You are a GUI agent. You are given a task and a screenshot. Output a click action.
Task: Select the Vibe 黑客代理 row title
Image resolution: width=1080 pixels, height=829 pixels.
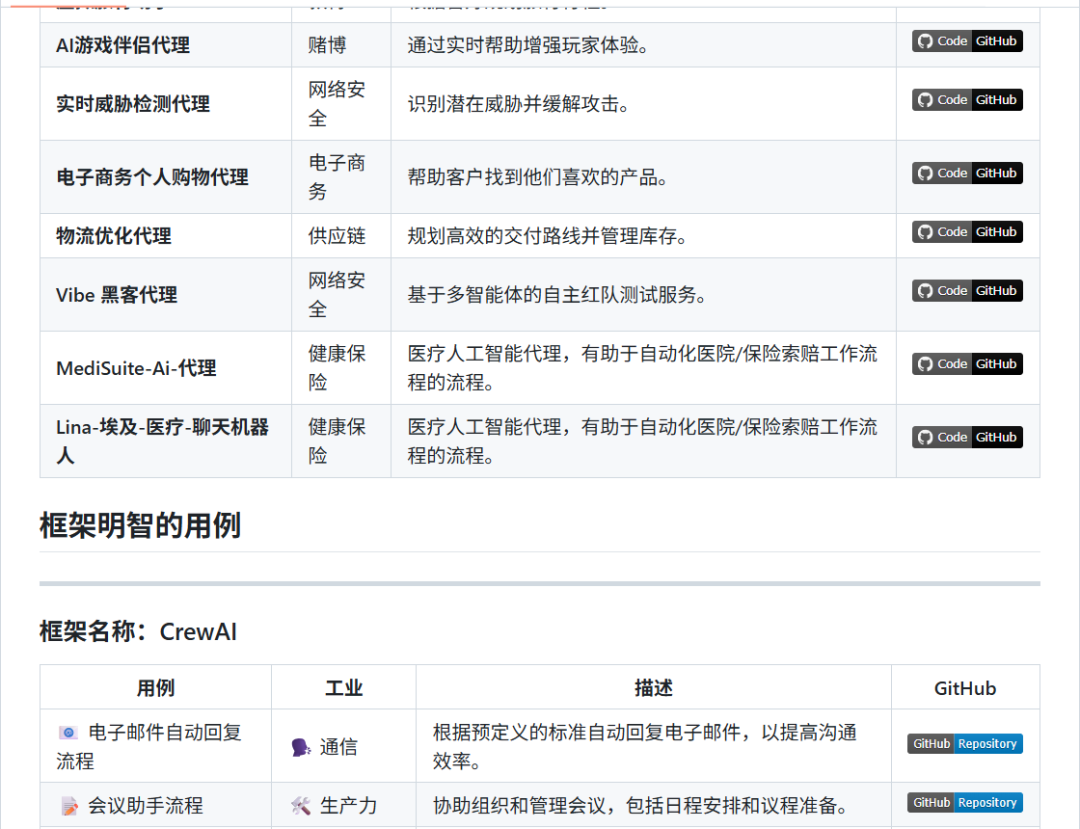tap(116, 295)
